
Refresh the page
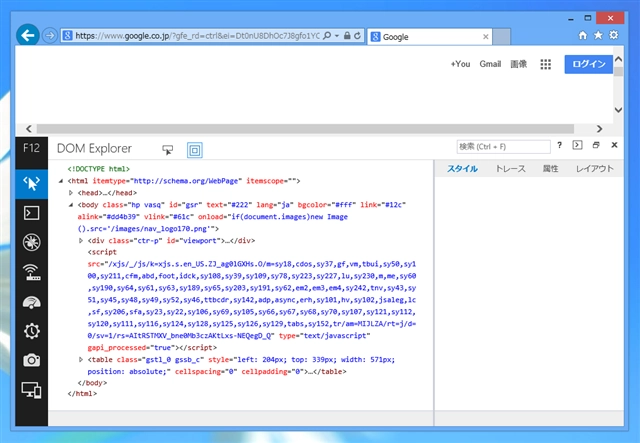pyautogui.click(x=358, y=36)
